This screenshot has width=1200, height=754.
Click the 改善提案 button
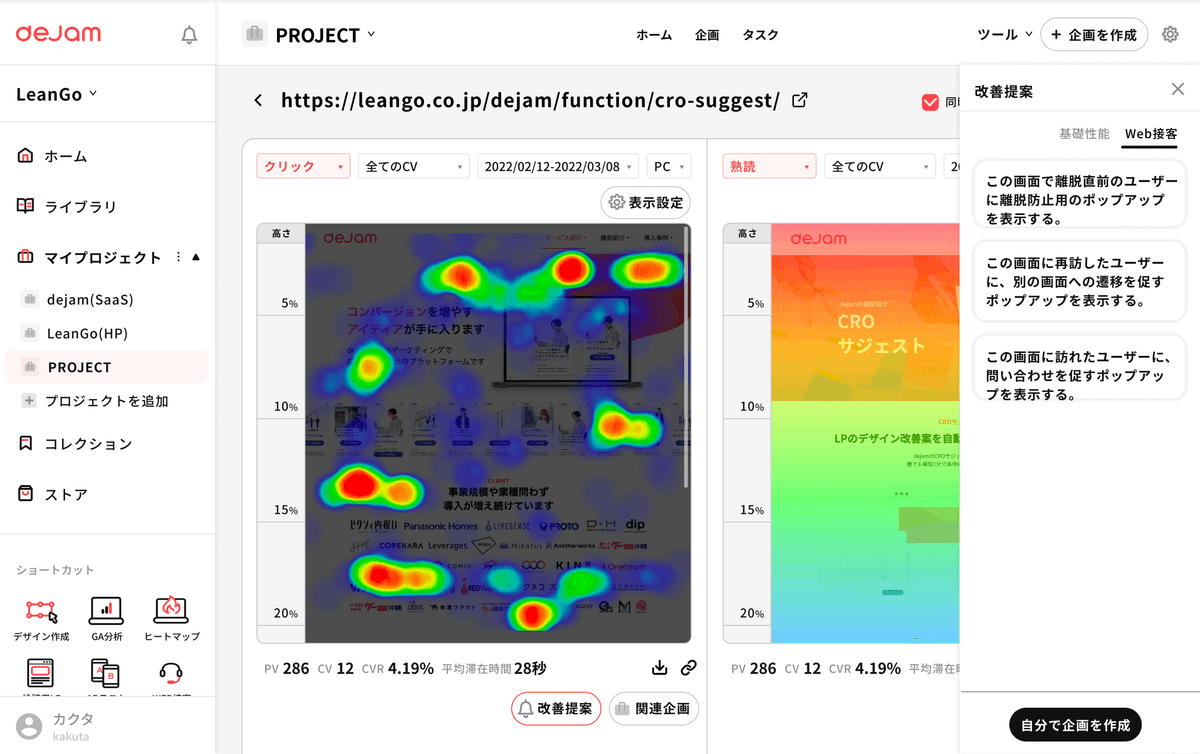coord(556,708)
